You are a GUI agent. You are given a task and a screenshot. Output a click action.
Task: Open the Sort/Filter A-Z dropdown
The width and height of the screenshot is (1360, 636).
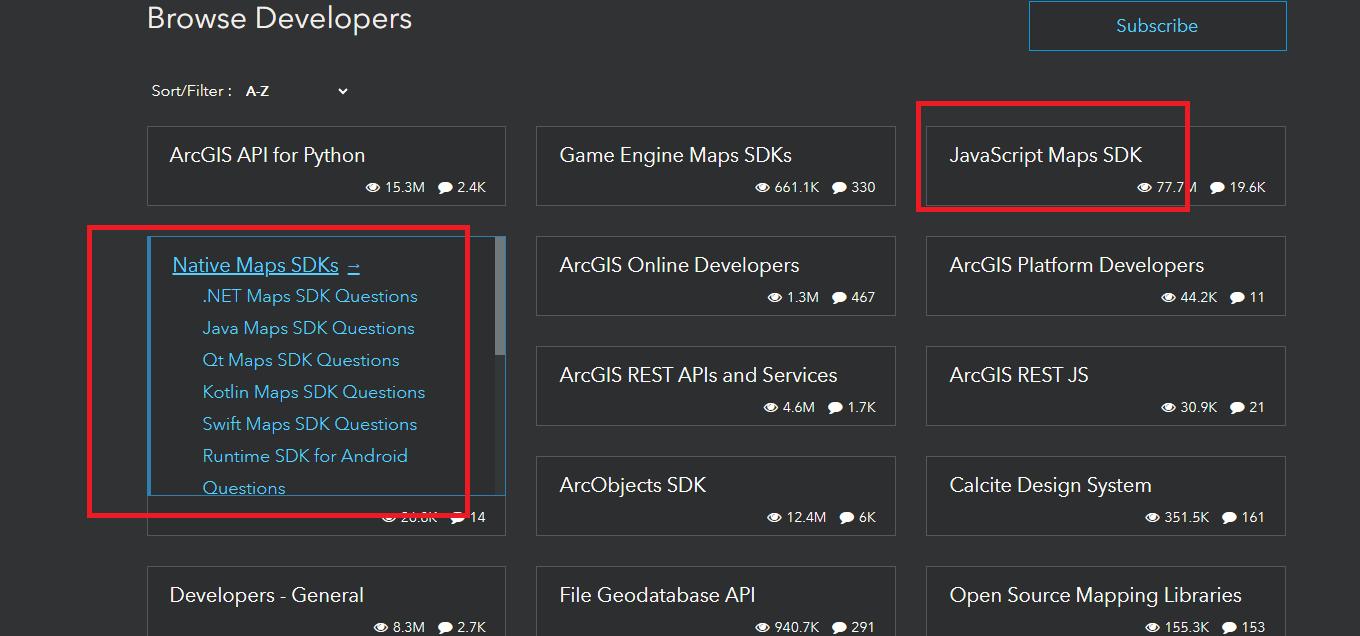coord(298,91)
